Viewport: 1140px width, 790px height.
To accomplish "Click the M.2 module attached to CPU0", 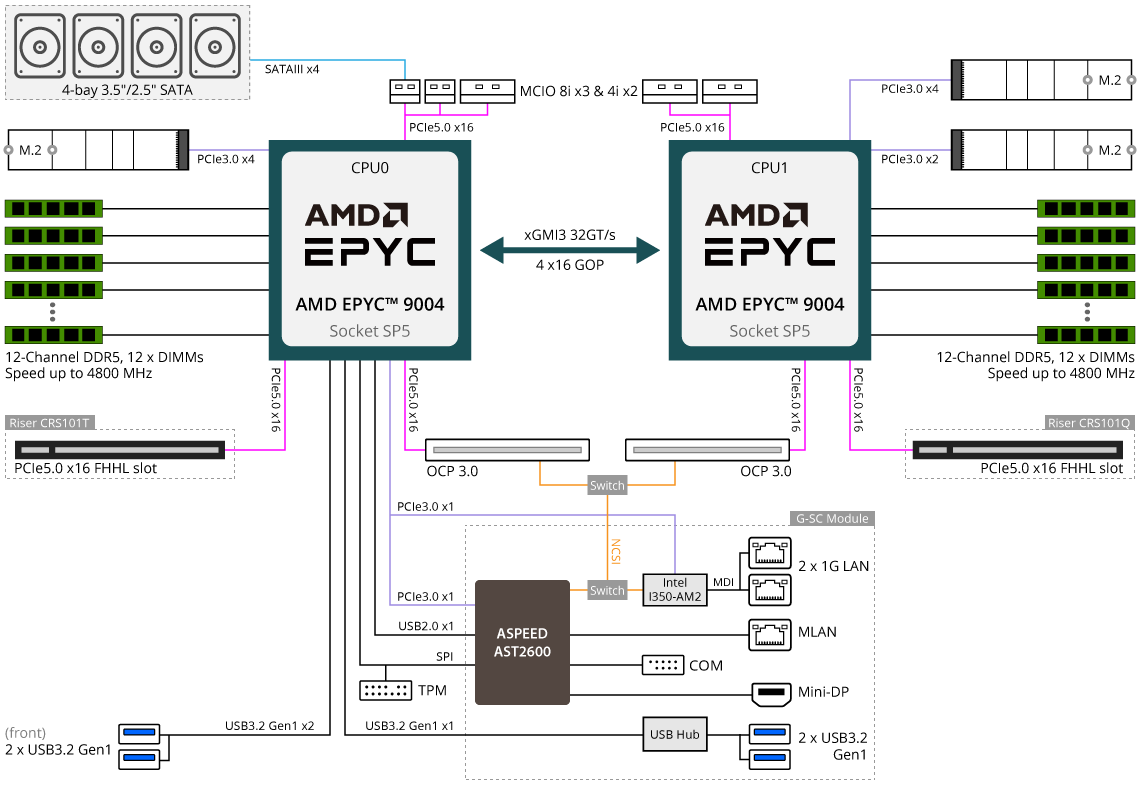I will [x=98, y=150].
